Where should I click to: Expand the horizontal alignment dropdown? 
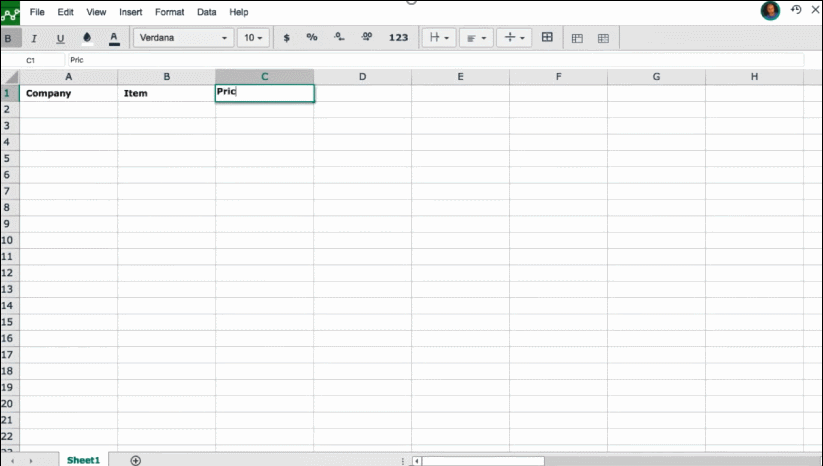[476, 38]
